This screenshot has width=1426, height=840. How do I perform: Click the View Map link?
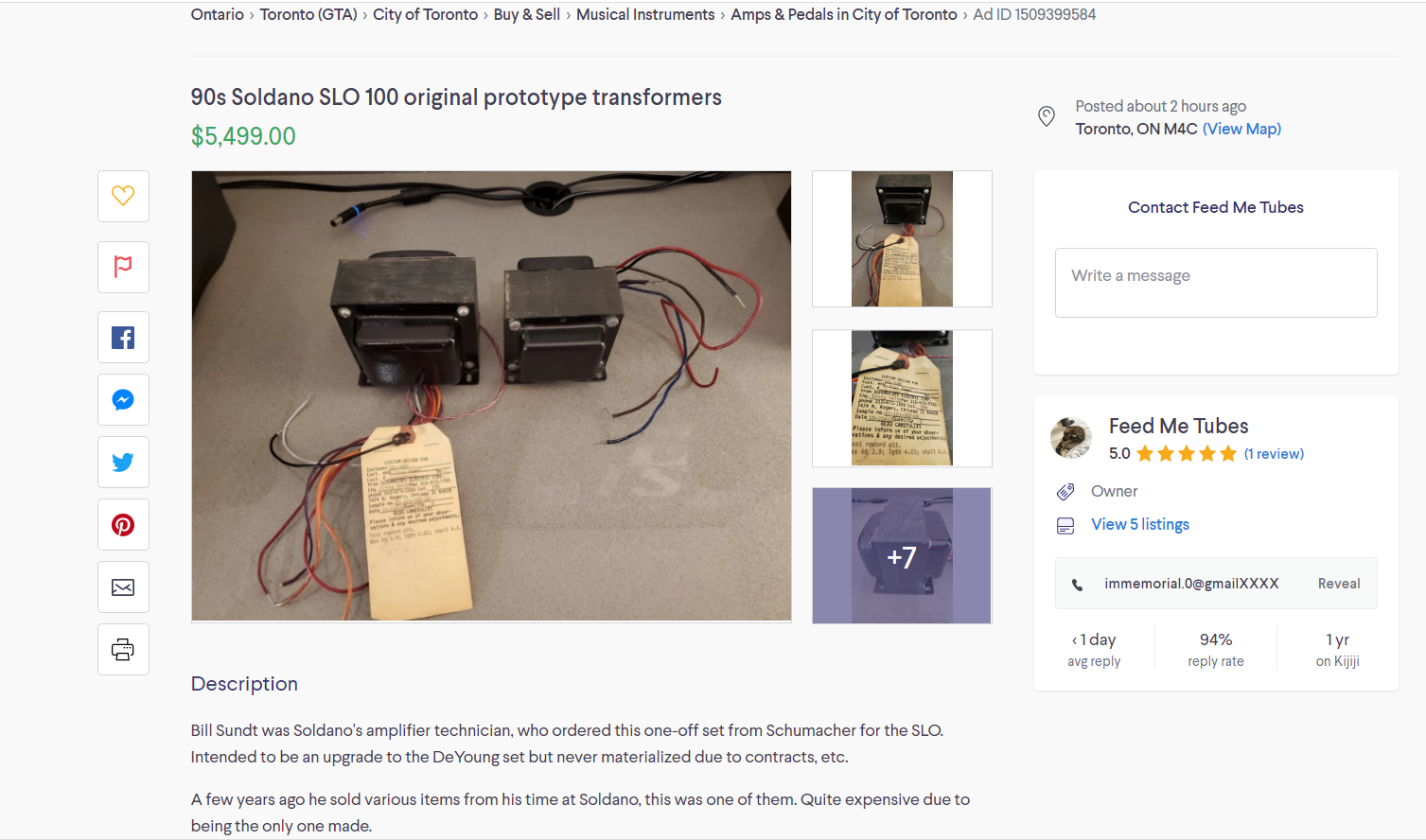pos(1241,129)
